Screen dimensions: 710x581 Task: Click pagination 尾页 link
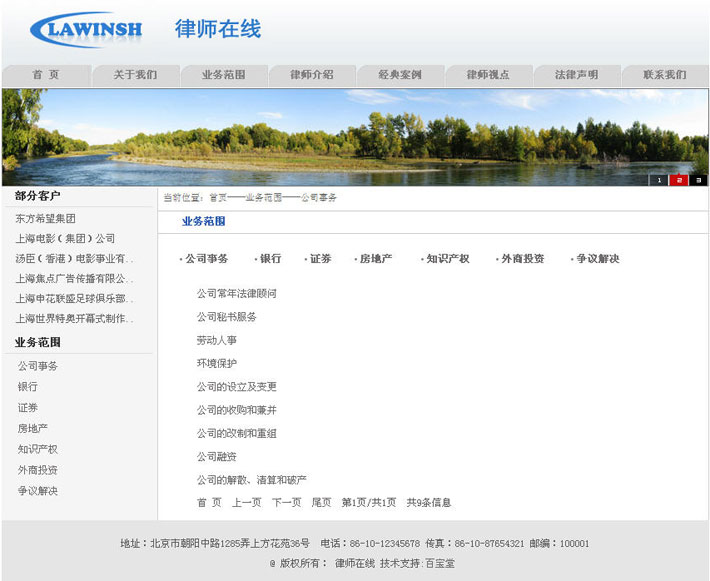[x=321, y=503]
